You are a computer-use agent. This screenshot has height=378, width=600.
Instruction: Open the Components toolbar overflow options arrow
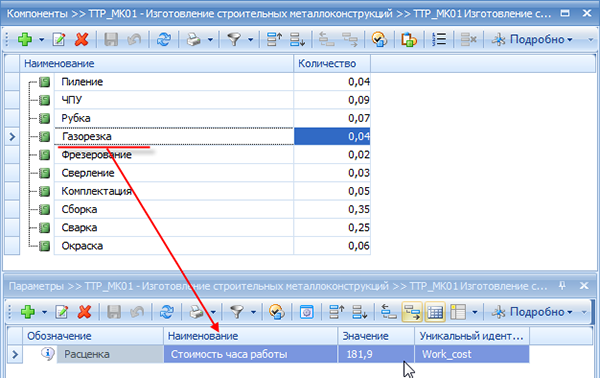590,40
